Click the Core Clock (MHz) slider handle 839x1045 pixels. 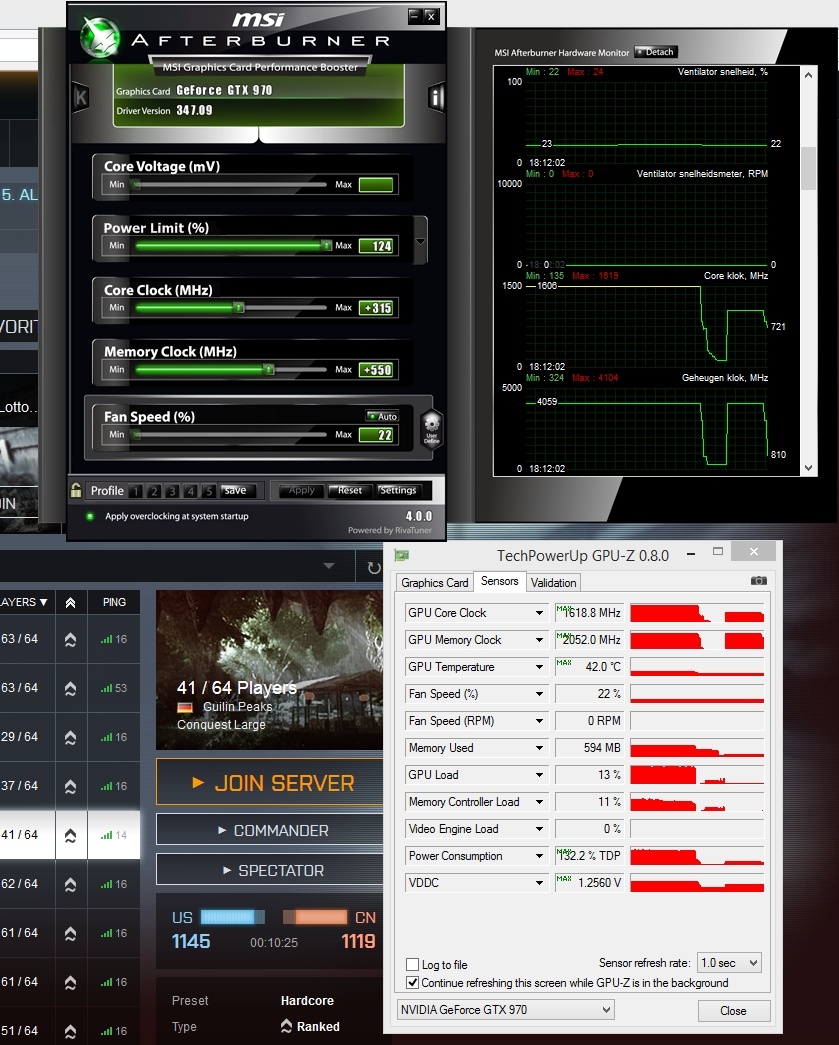(x=238, y=307)
